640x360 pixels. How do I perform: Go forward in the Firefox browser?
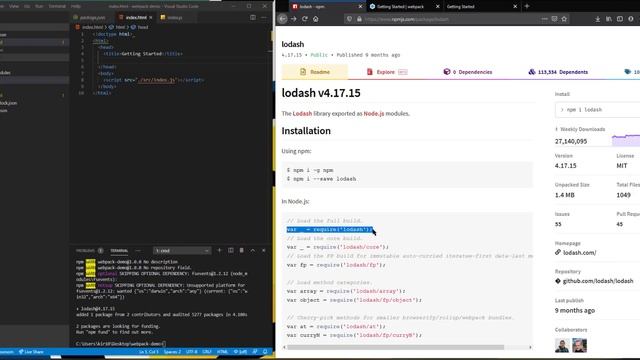point(293,19)
